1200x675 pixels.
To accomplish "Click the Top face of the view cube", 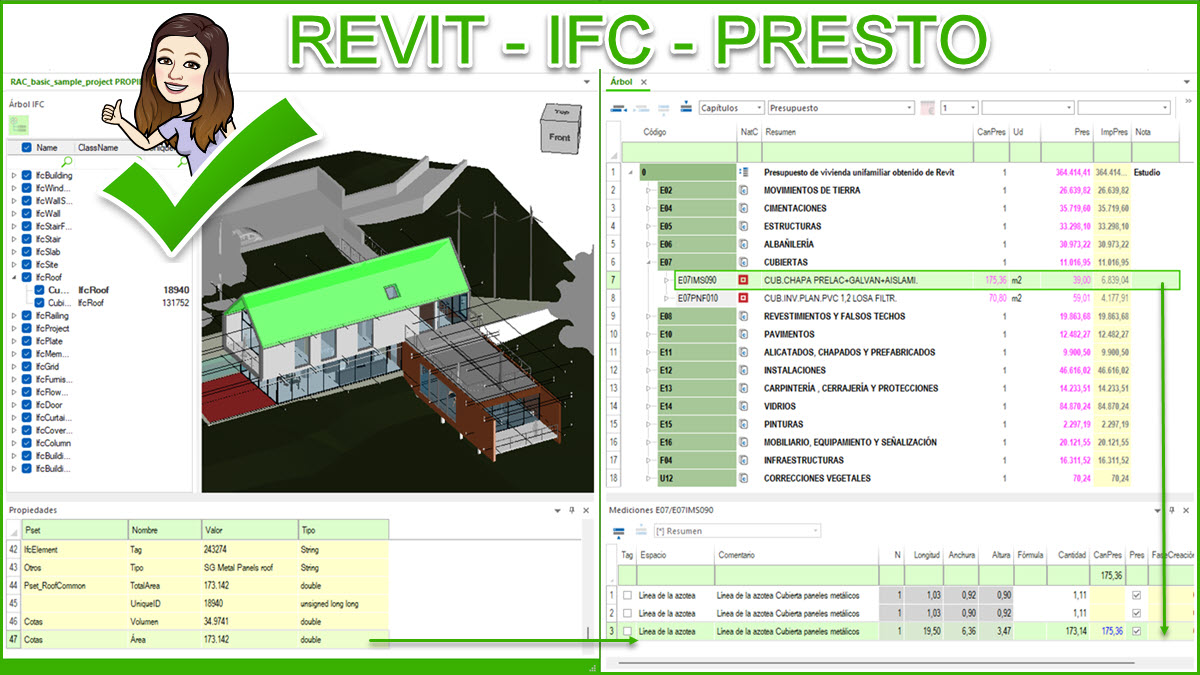I will pyautogui.click(x=563, y=112).
